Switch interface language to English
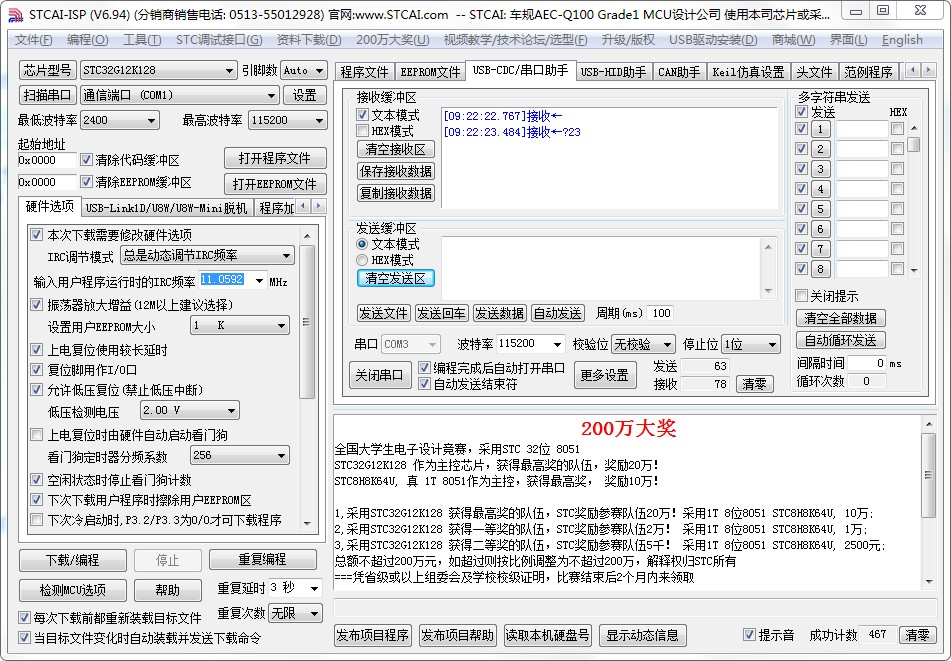The image size is (951, 661). tap(902, 40)
